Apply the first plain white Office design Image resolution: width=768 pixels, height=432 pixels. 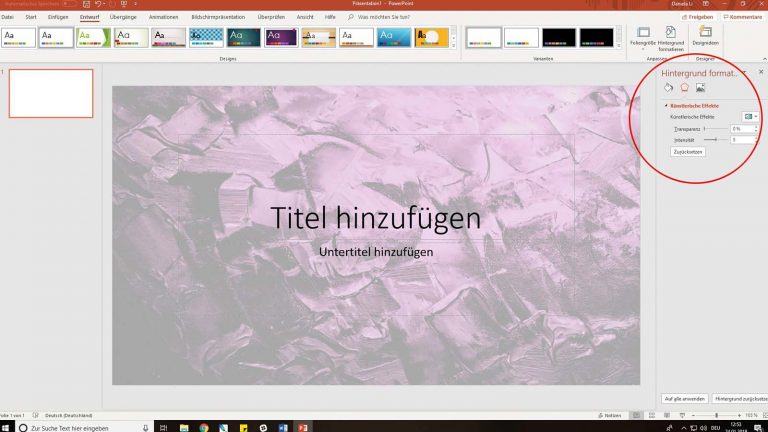(19, 38)
